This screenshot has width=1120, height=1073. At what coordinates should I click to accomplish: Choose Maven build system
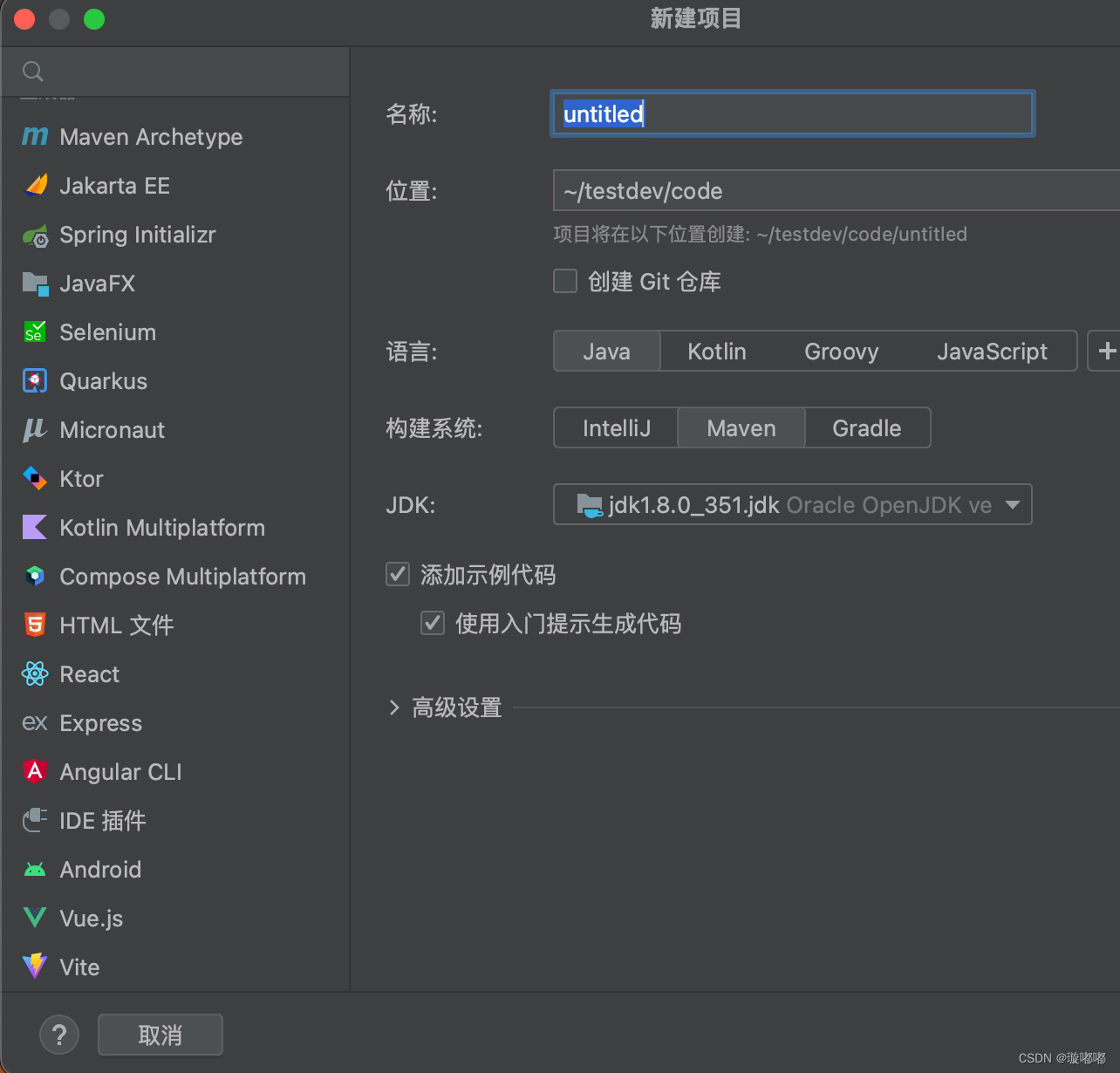[x=741, y=427]
